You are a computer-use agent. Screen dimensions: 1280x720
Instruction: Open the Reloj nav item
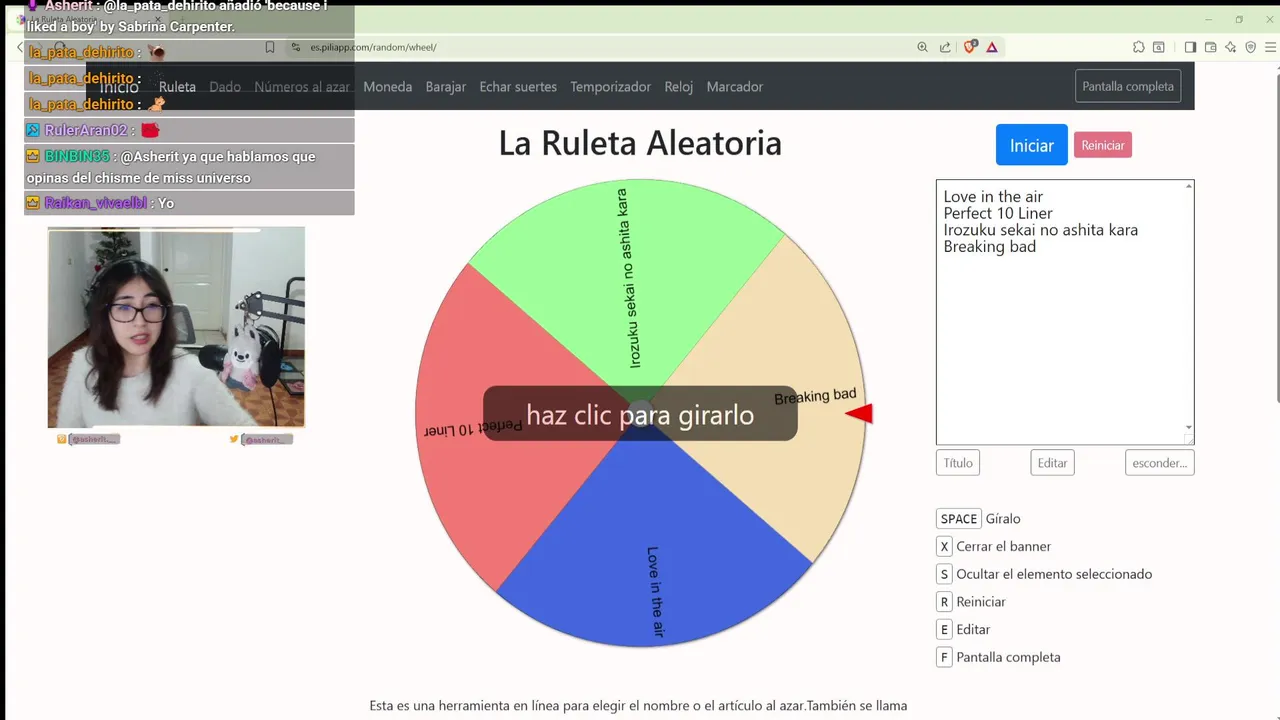click(x=679, y=87)
